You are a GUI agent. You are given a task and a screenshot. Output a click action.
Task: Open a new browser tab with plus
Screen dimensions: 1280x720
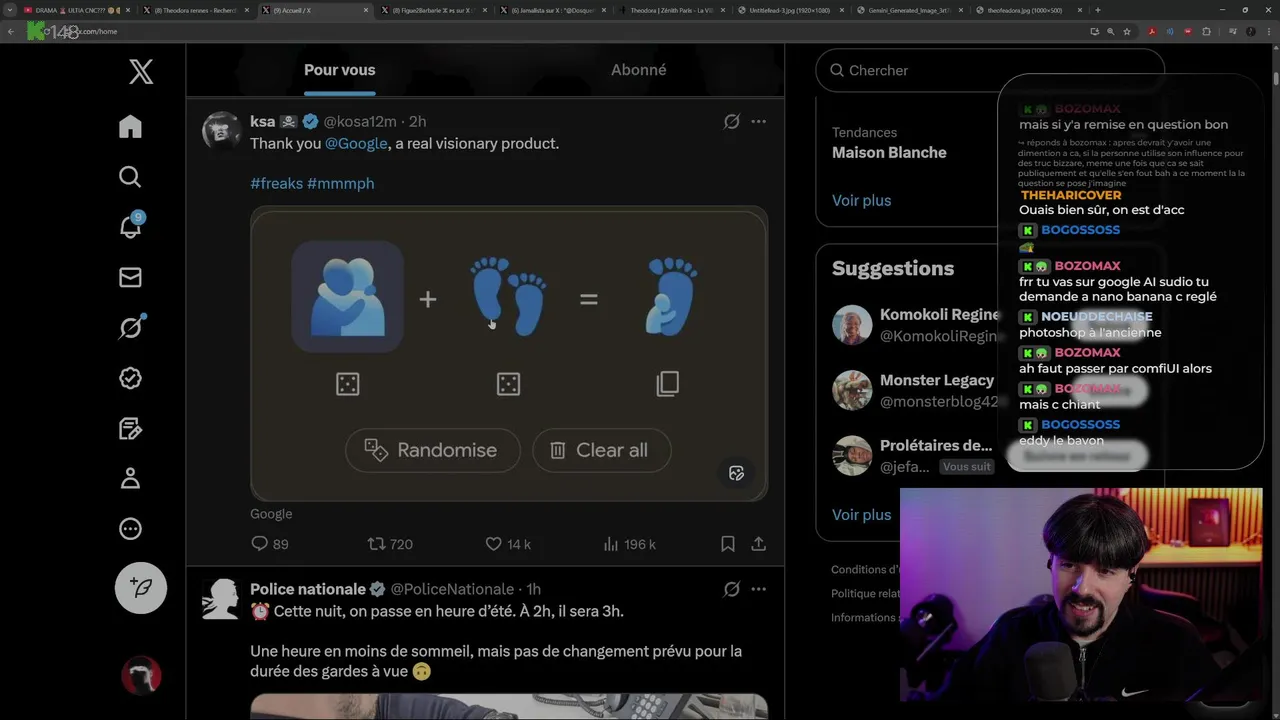coord(1098,10)
